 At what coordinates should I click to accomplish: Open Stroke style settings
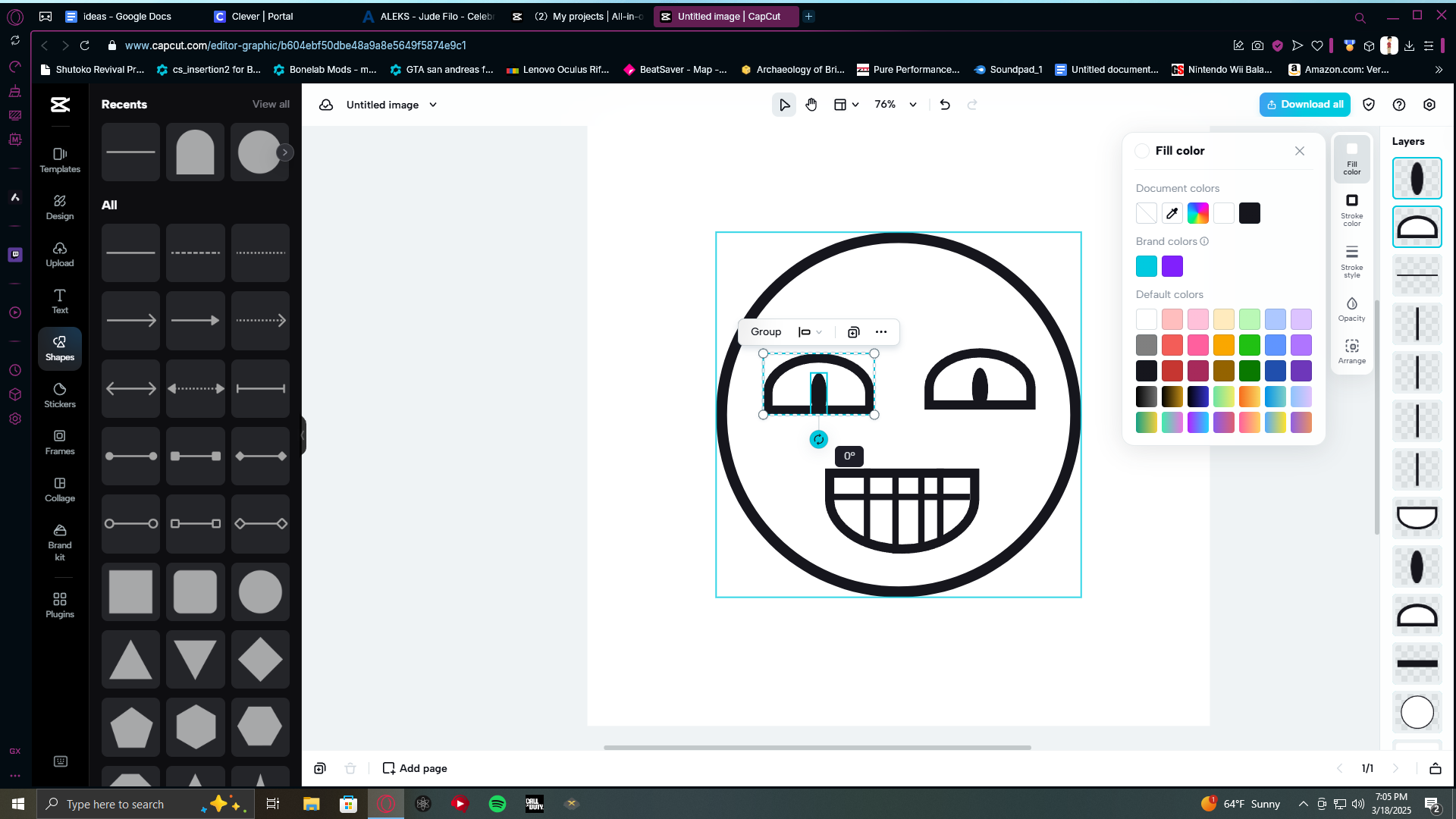[x=1351, y=262]
